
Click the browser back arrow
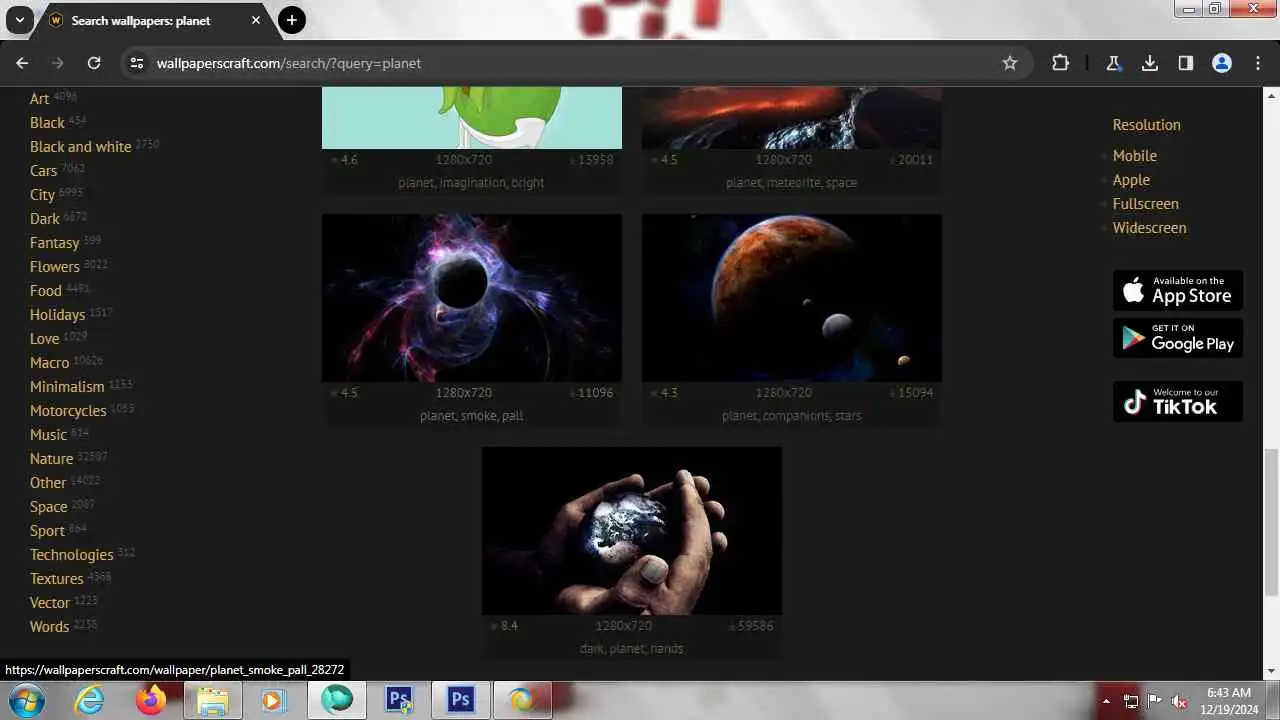pyautogui.click(x=22, y=63)
